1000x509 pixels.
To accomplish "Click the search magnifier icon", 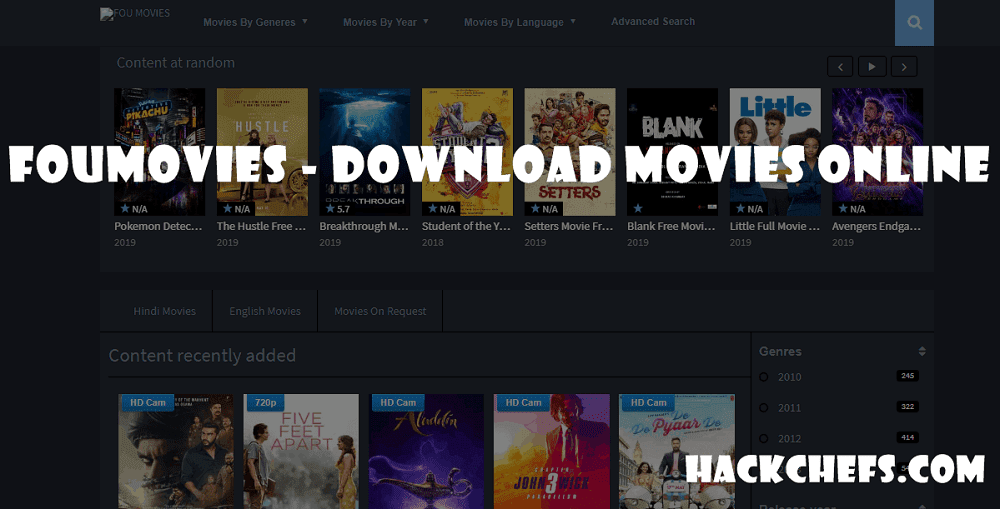I will (914, 23).
